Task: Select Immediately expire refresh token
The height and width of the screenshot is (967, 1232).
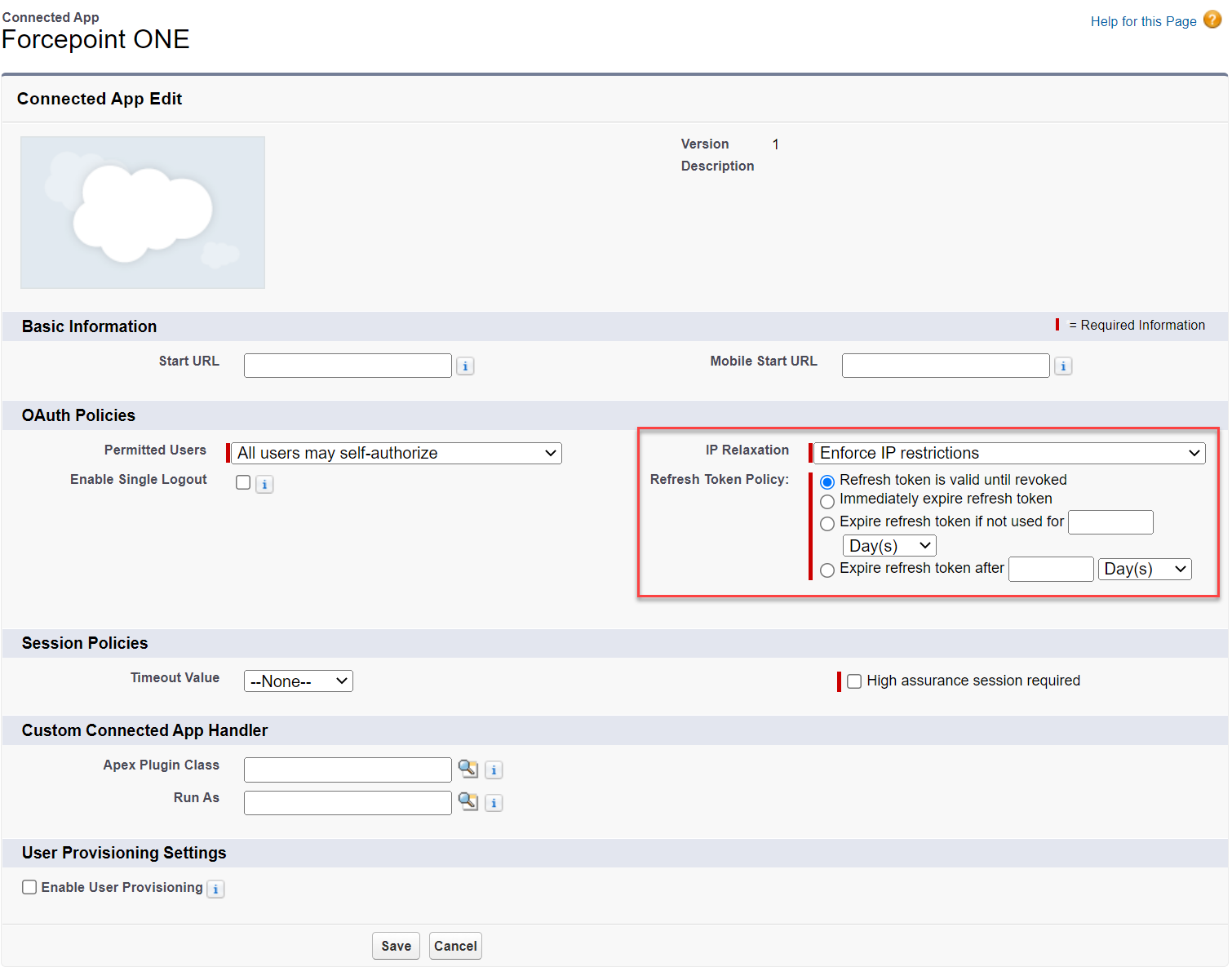Action: (x=827, y=501)
